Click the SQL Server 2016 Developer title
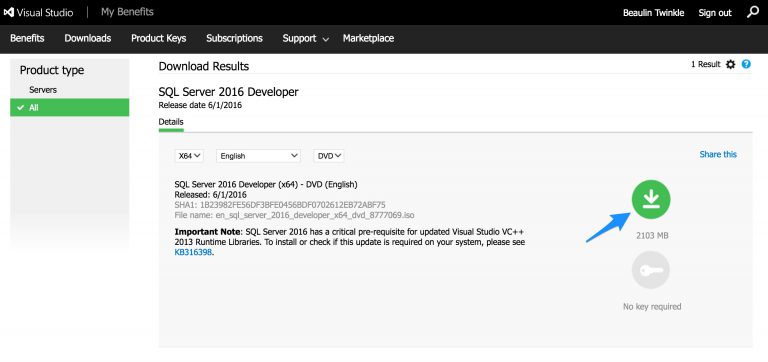 (228, 92)
